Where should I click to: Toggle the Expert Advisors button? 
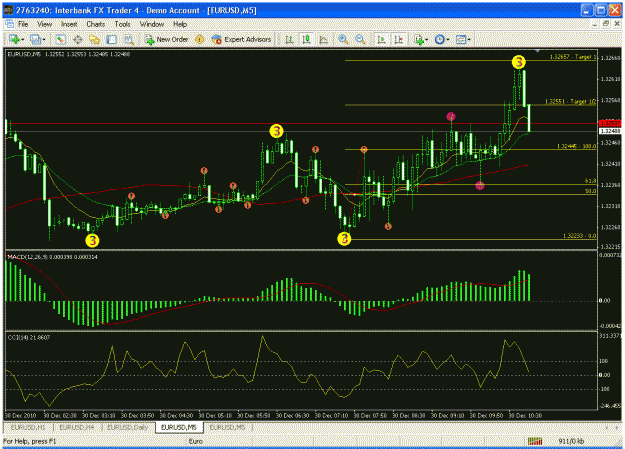241,39
